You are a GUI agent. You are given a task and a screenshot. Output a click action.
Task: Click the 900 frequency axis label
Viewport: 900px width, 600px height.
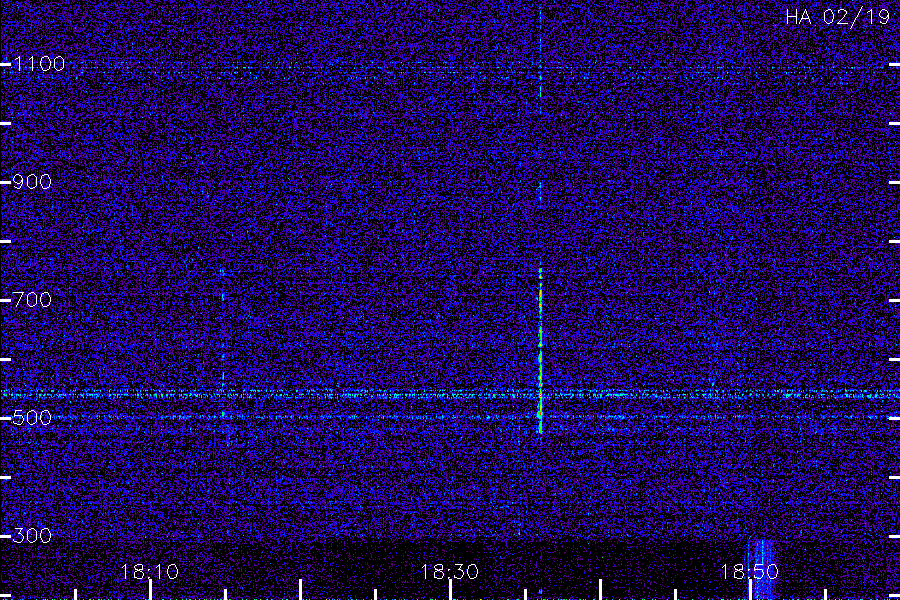click(x=32, y=182)
